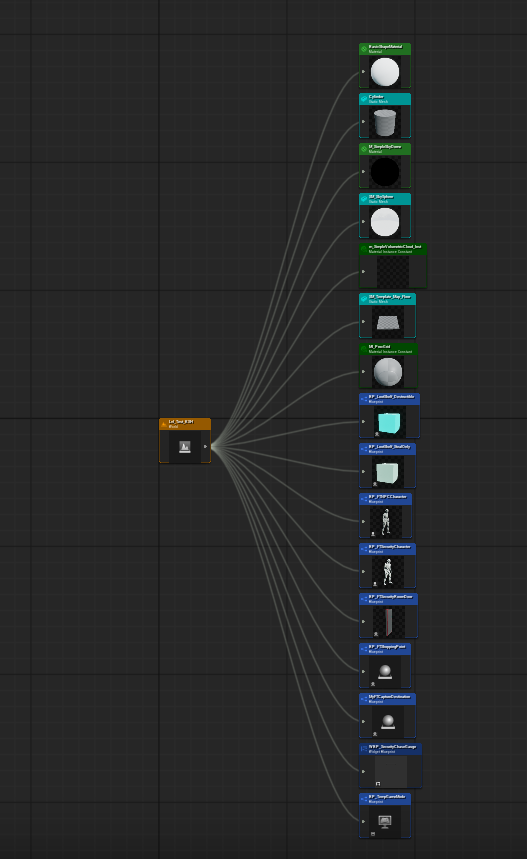Click the input pin of the ShoppingPoint blueprint node
Viewport: 527px width, 859px height.
tap(363, 671)
